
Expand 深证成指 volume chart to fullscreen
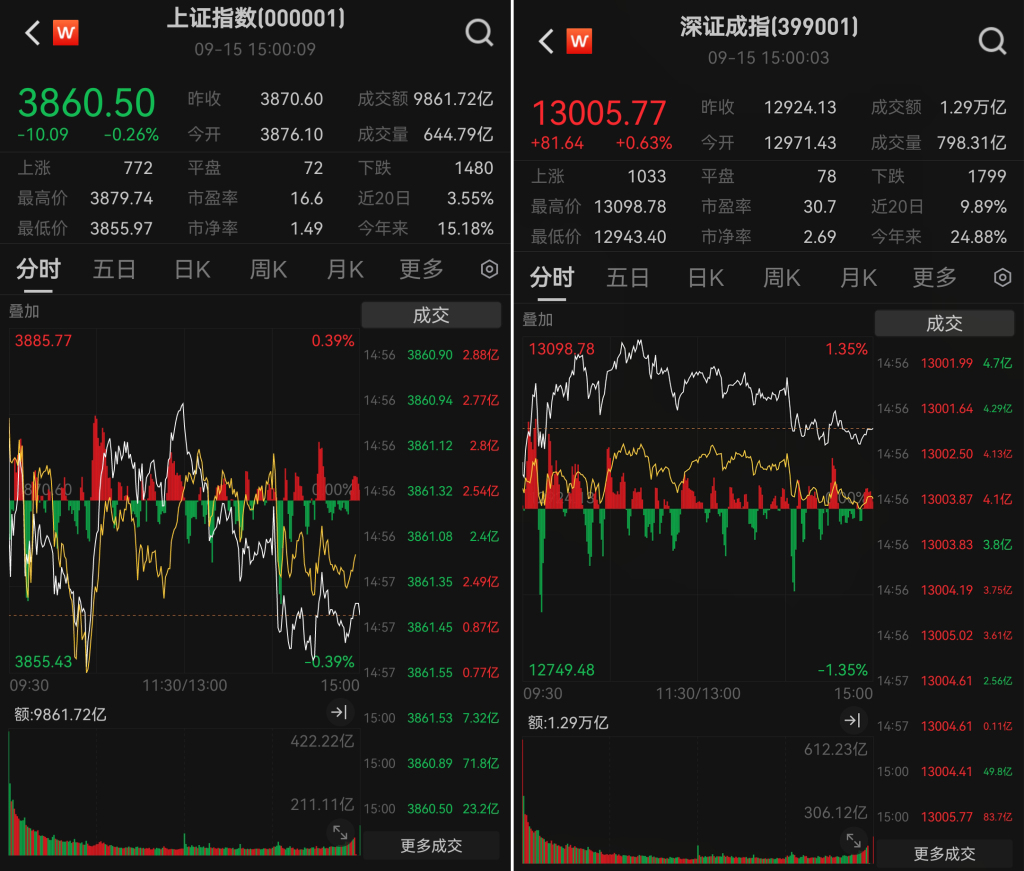coord(853,840)
